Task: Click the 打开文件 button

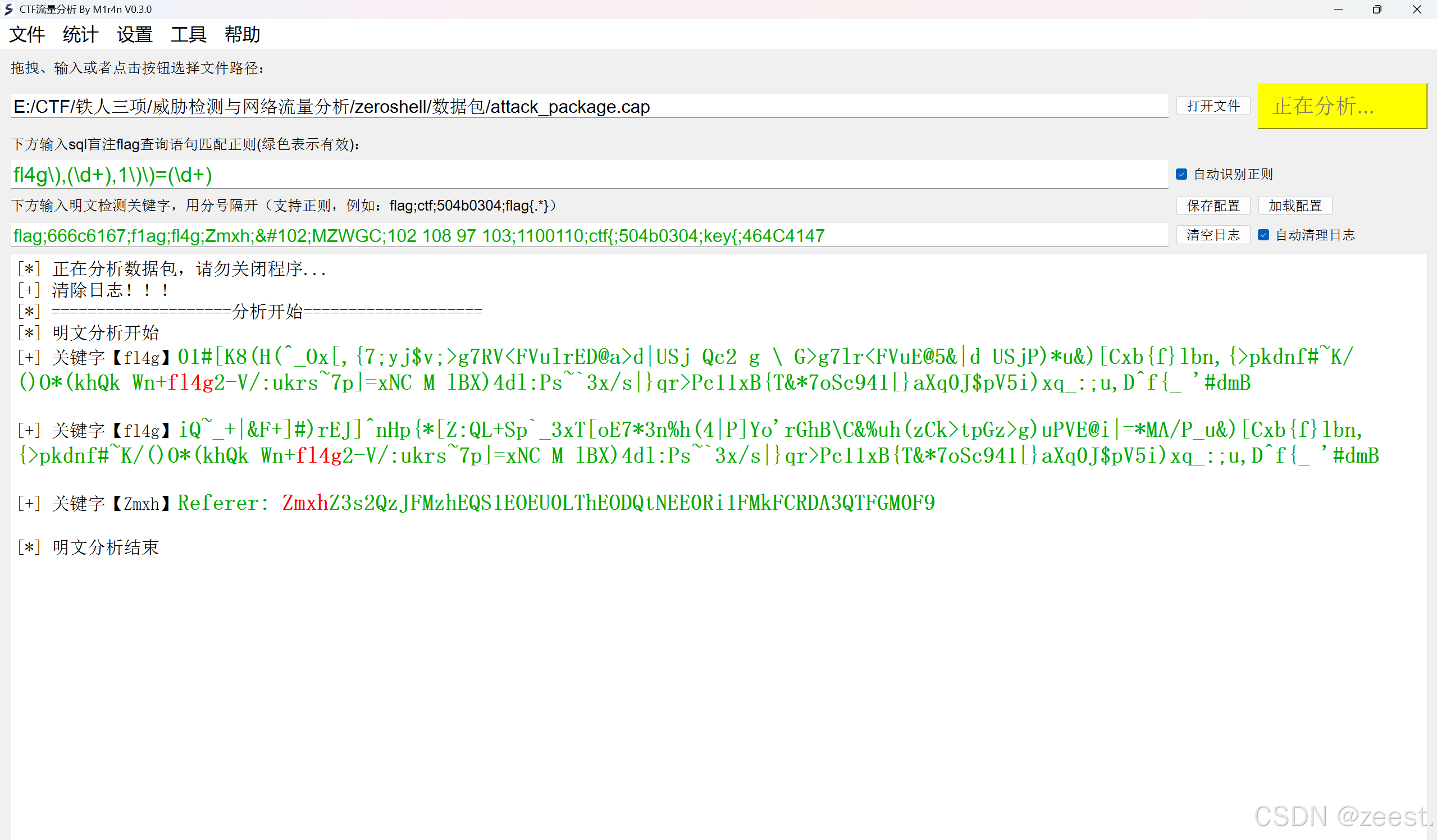Action: pos(1213,106)
